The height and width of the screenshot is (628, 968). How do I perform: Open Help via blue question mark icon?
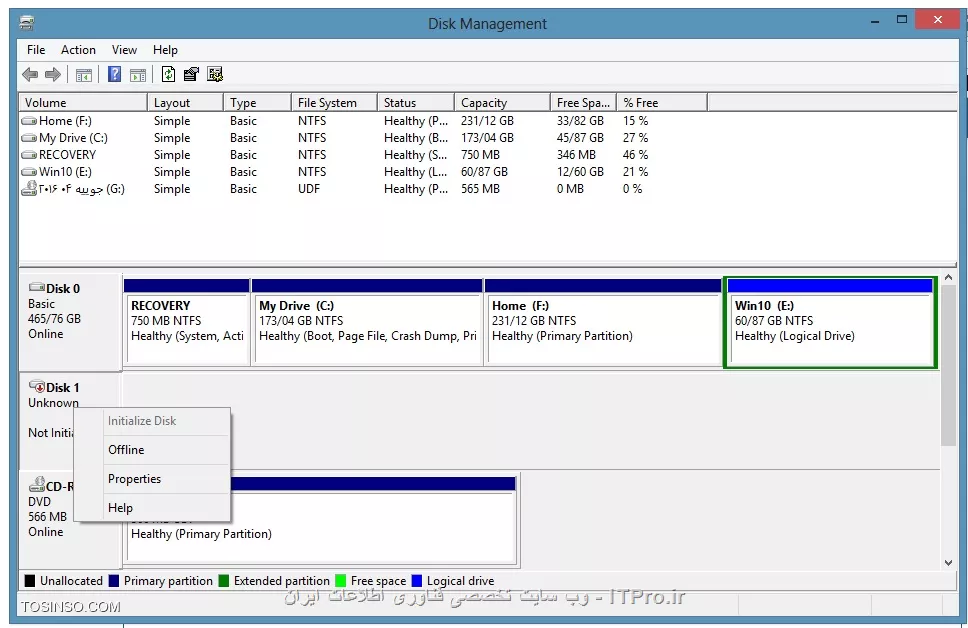point(114,74)
